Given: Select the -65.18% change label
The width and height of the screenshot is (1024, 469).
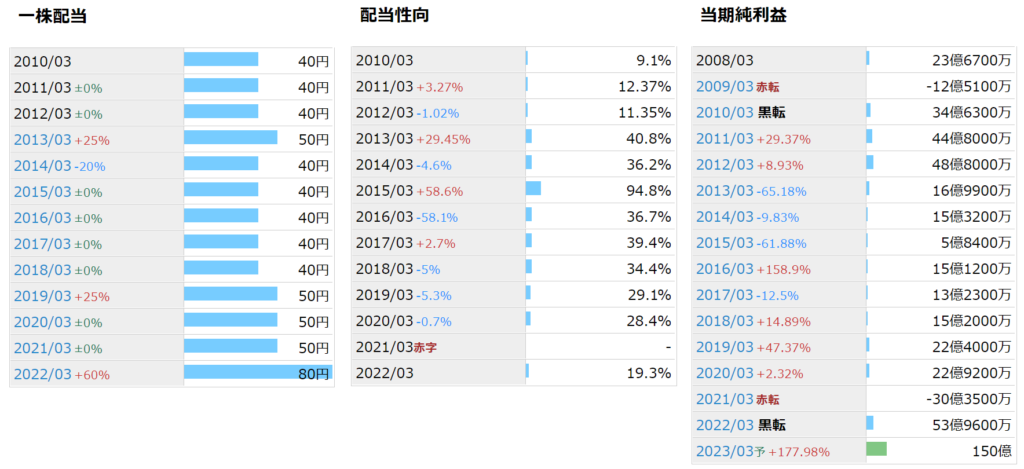Looking at the screenshot, I should (781, 191).
